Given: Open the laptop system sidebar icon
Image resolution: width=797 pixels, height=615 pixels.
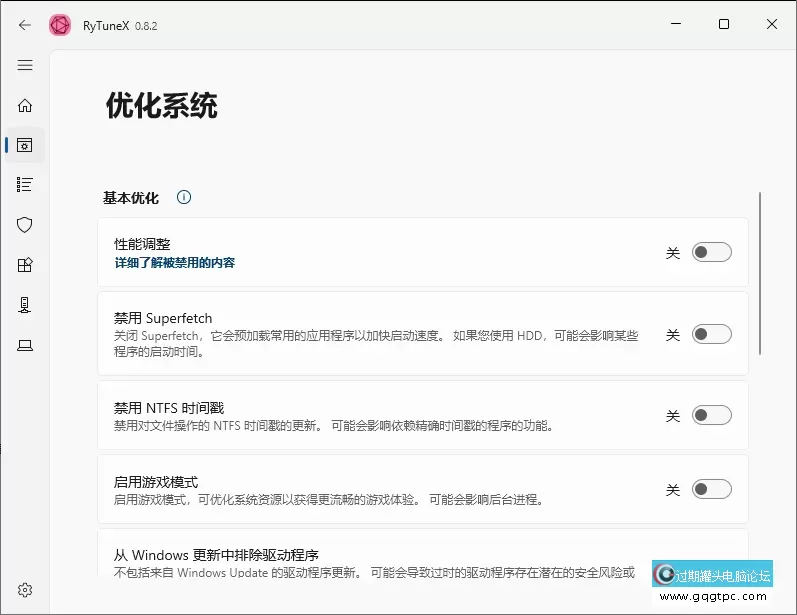Looking at the screenshot, I should (25, 345).
